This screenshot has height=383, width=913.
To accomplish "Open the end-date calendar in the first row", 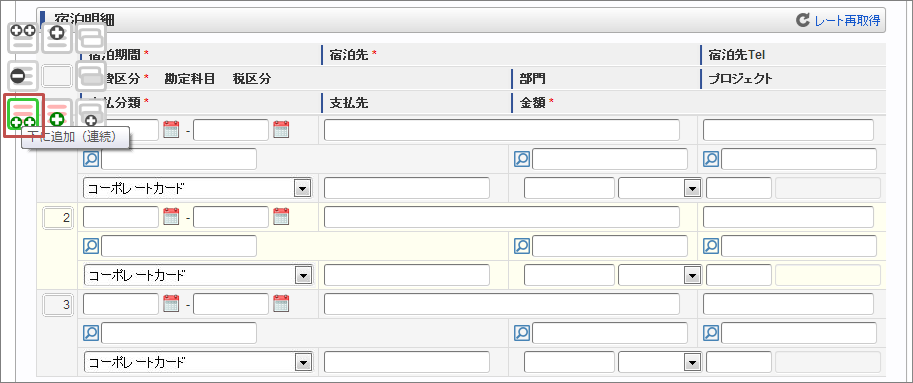I will 281,130.
